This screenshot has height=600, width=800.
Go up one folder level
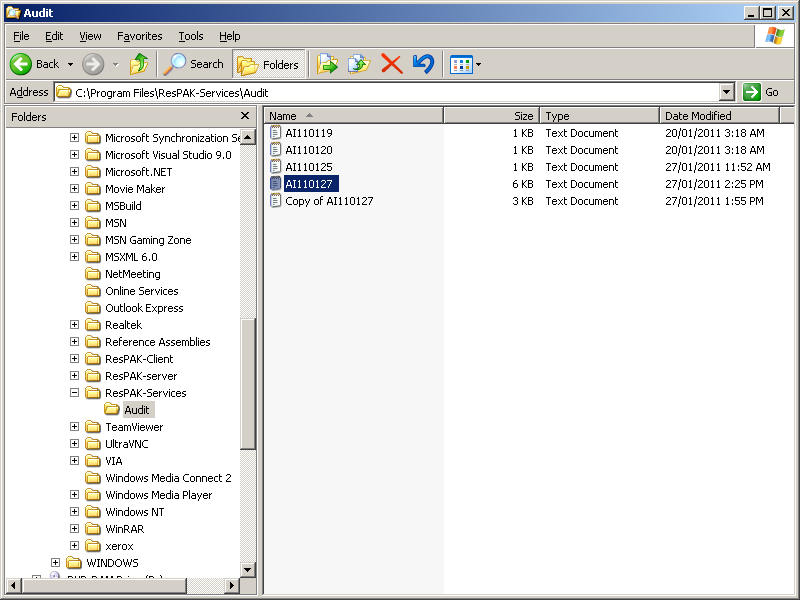[139, 64]
